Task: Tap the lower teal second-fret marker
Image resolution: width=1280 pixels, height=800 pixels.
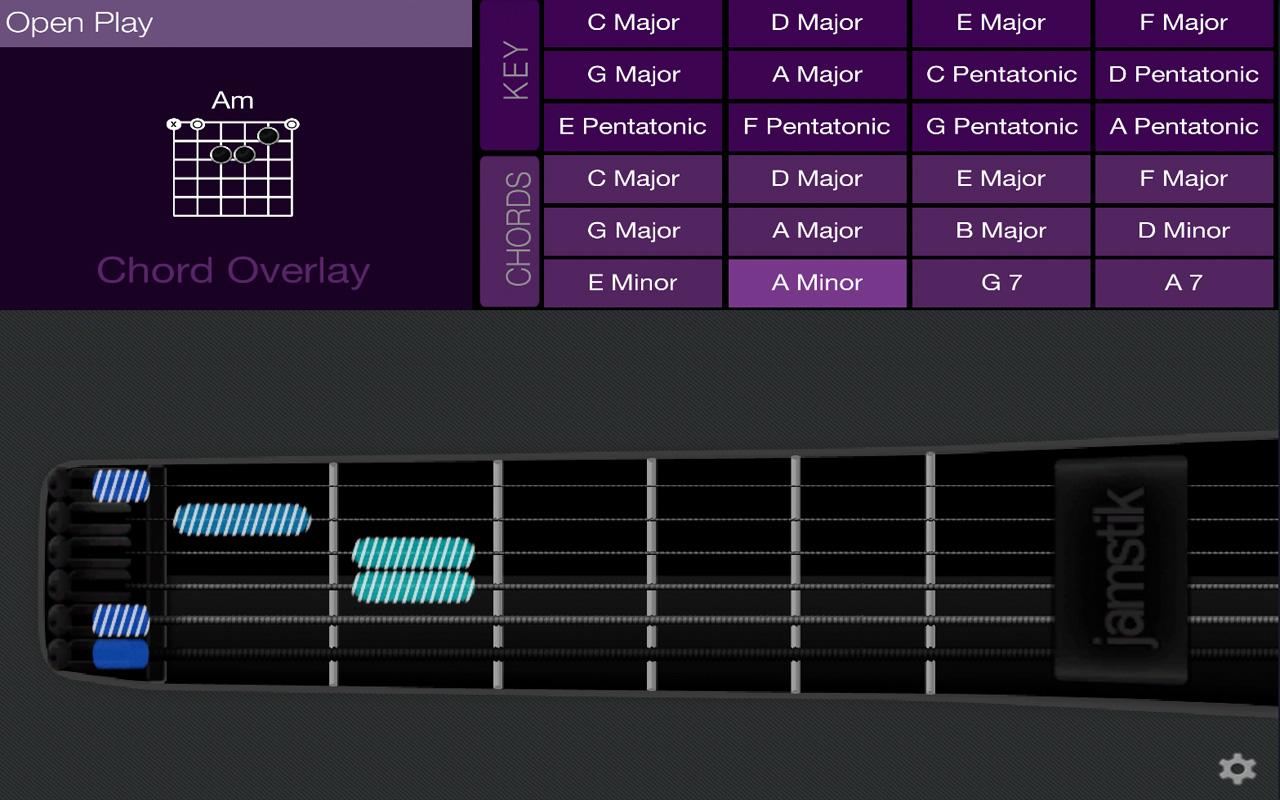Action: point(413,586)
